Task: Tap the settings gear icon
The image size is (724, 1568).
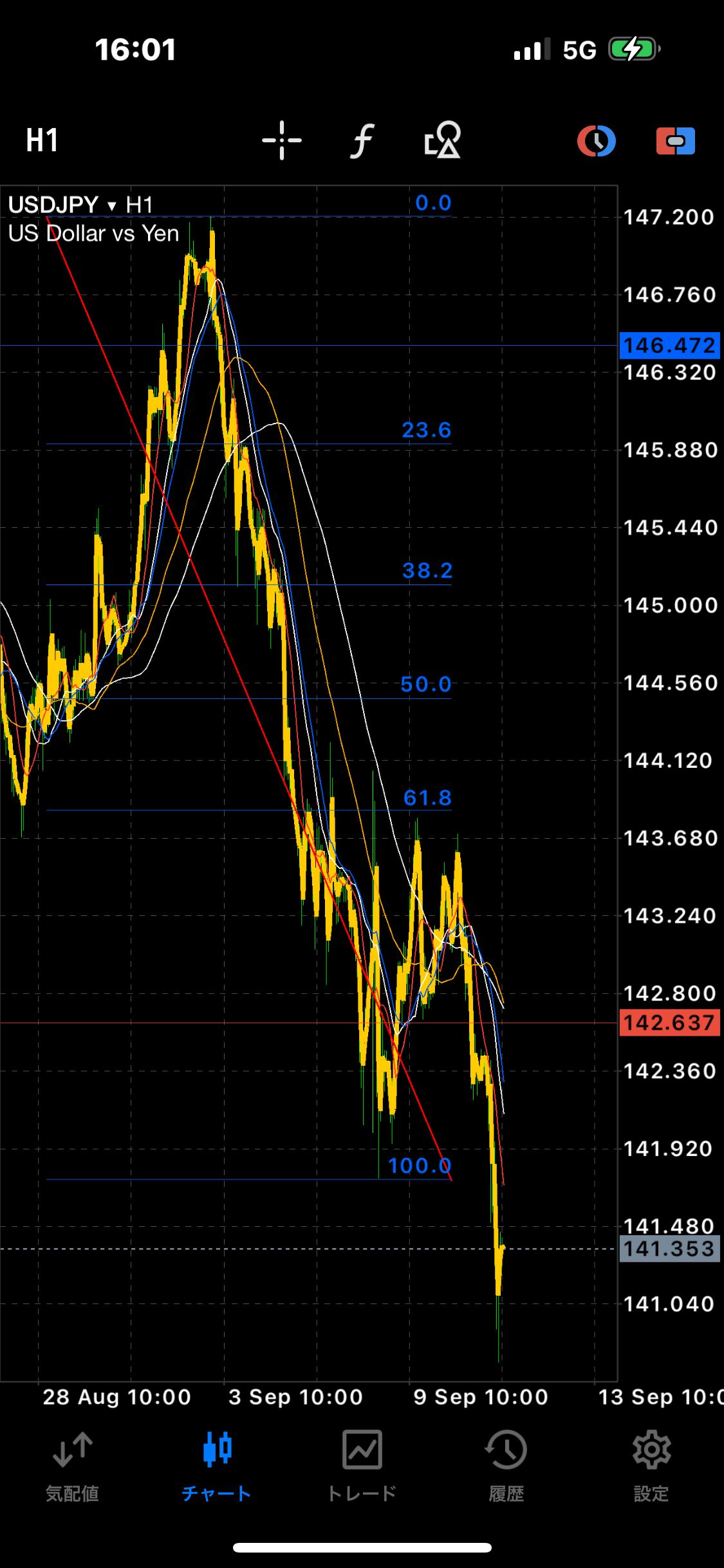Action: pyautogui.click(x=651, y=1450)
